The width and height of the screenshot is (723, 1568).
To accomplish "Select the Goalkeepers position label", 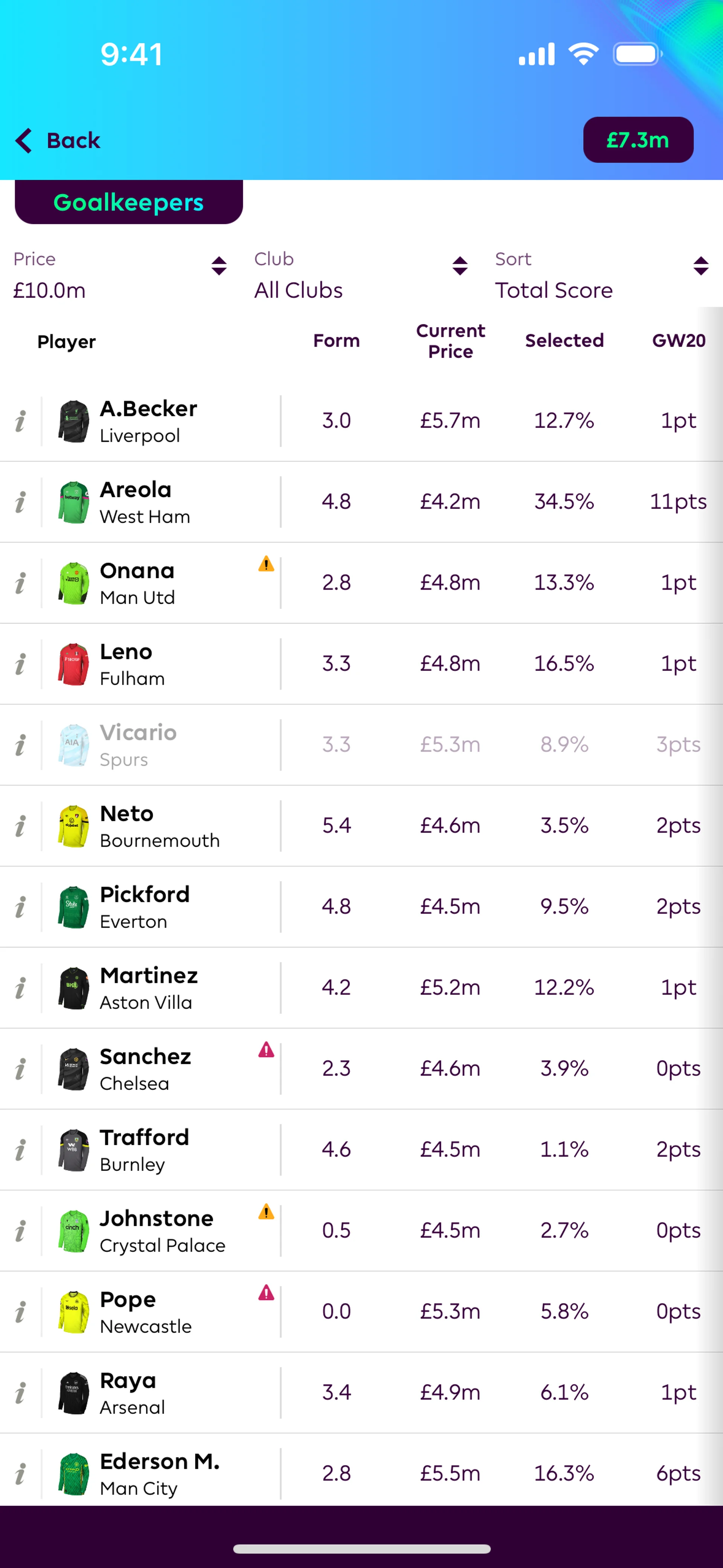I will 128,203.
